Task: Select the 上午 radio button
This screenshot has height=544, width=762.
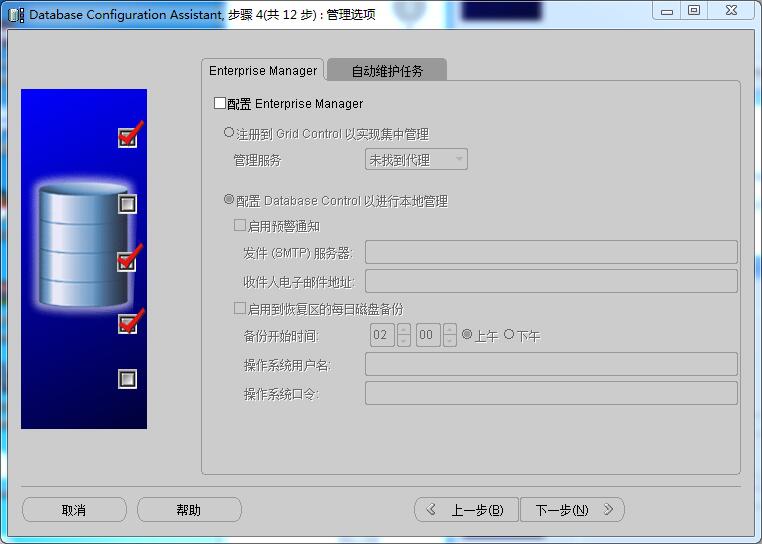Action: pyautogui.click(x=467, y=334)
